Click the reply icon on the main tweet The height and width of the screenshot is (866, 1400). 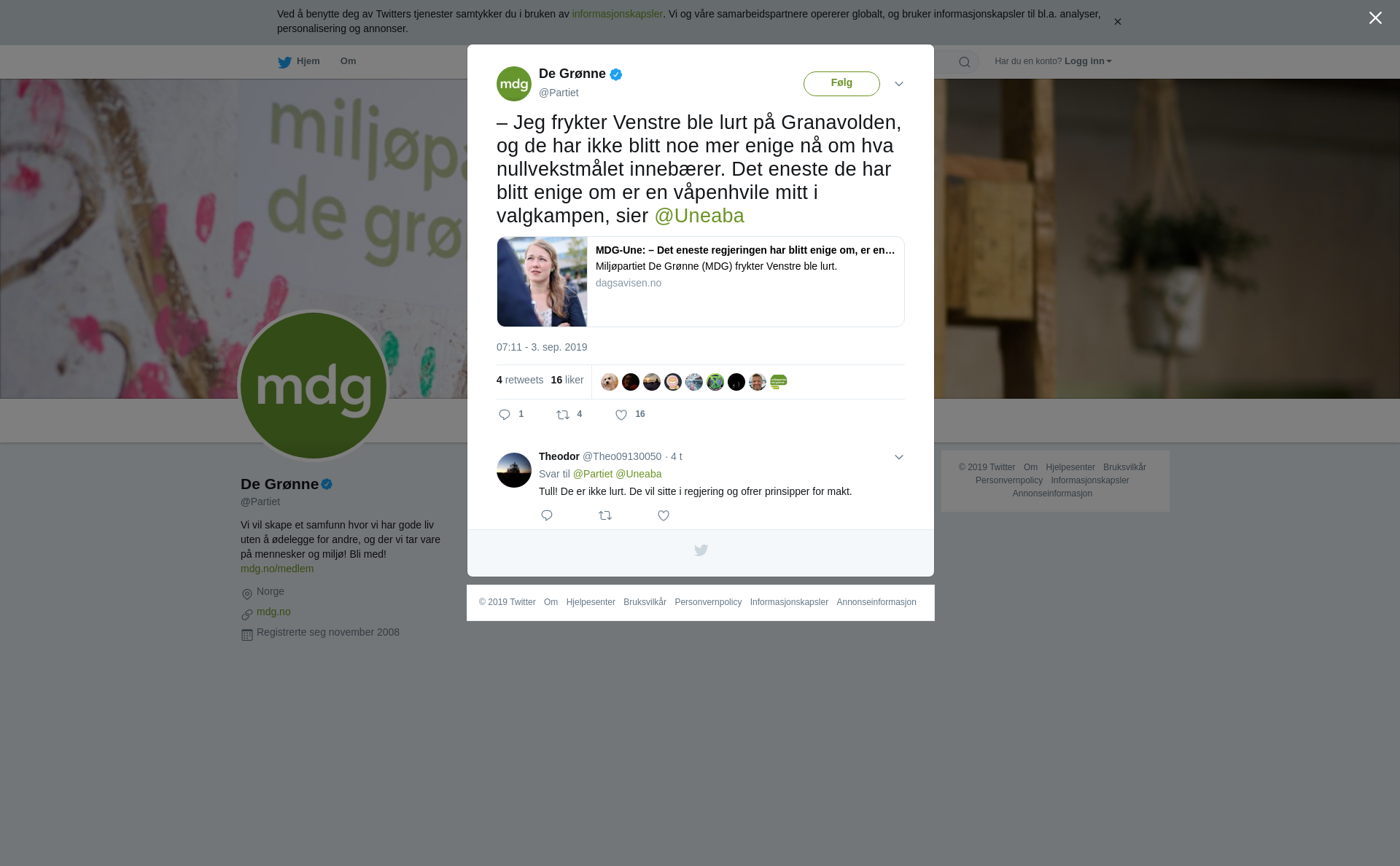[505, 415]
